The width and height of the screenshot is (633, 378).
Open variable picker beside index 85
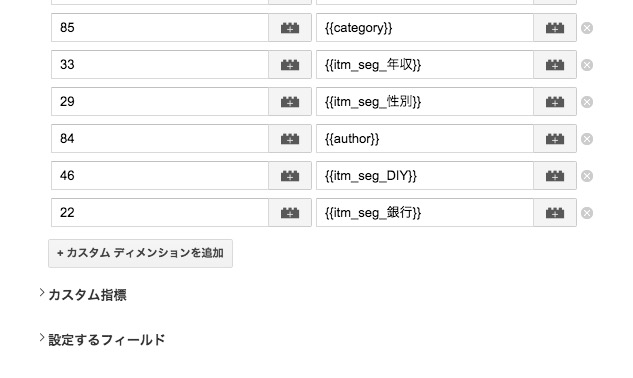(x=290, y=28)
